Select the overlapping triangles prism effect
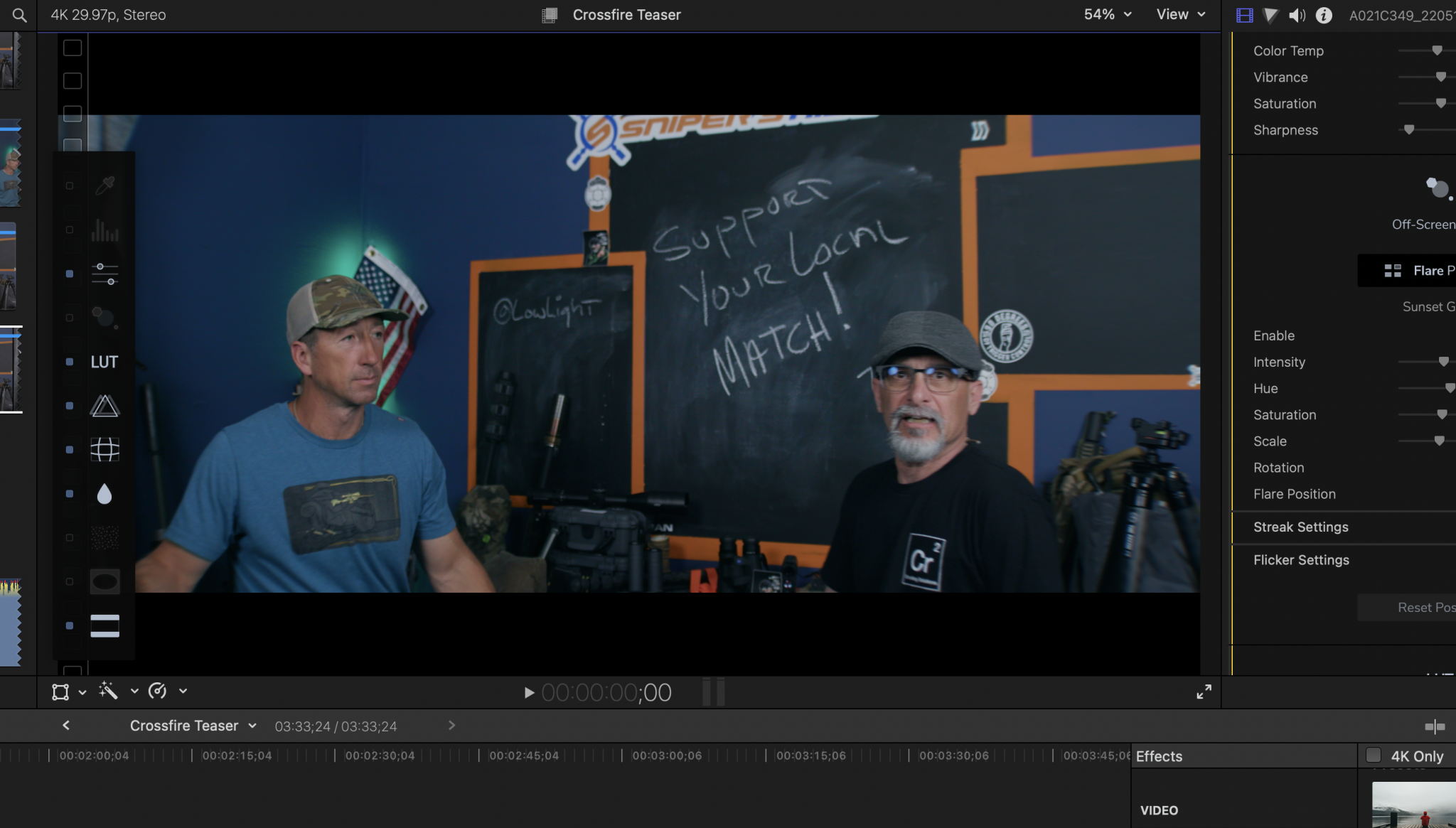This screenshot has height=828, width=1456. click(105, 406)
